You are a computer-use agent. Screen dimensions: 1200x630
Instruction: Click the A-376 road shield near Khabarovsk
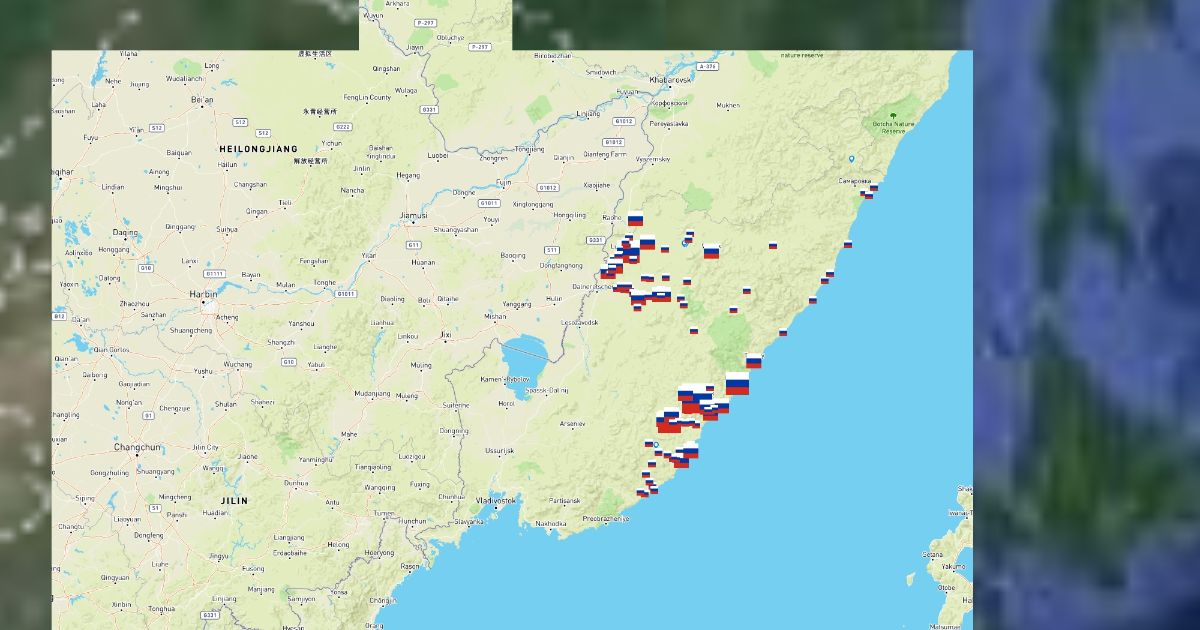pos(707,66)
